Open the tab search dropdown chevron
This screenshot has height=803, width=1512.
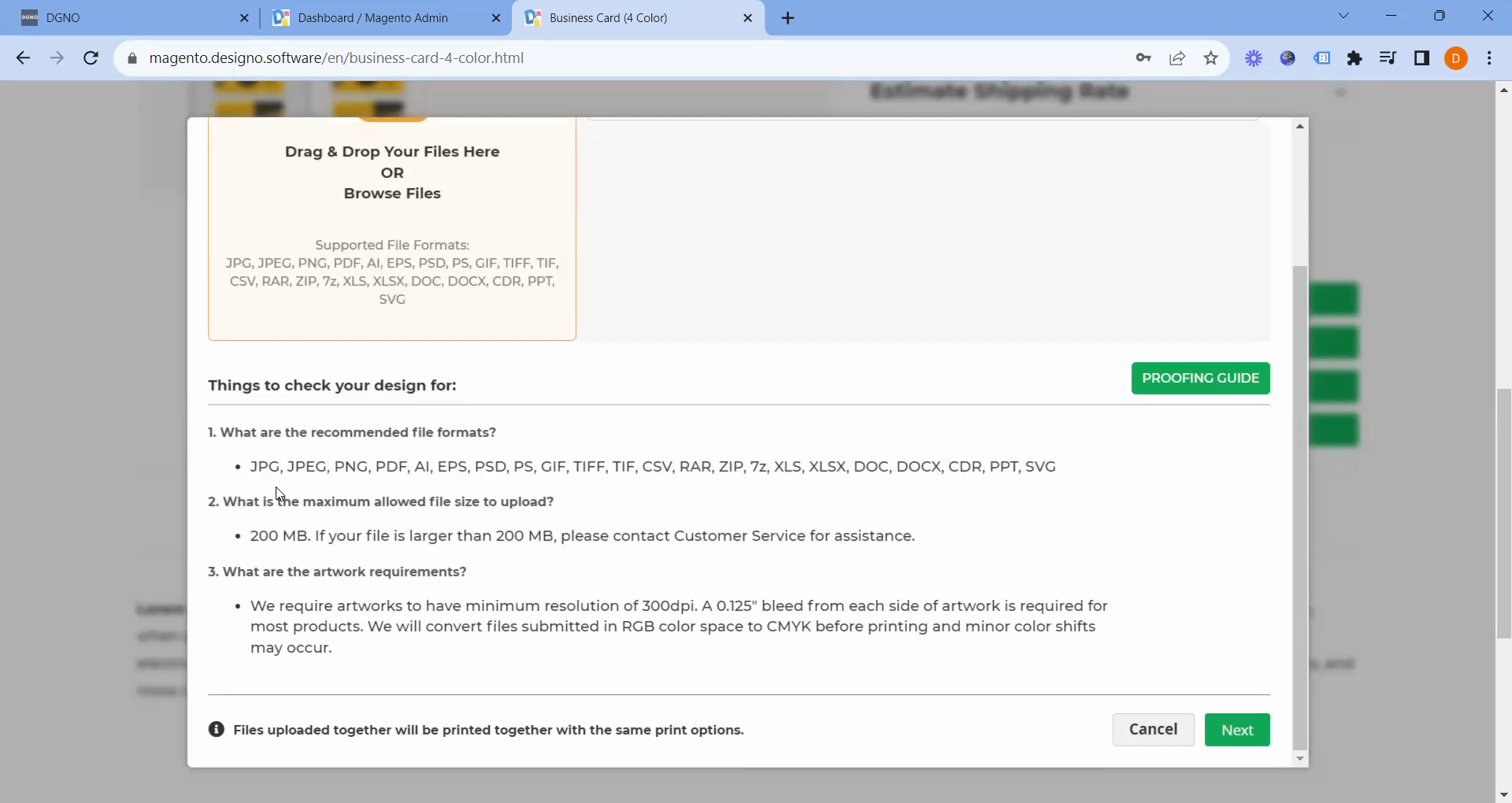click(1343, 17)
